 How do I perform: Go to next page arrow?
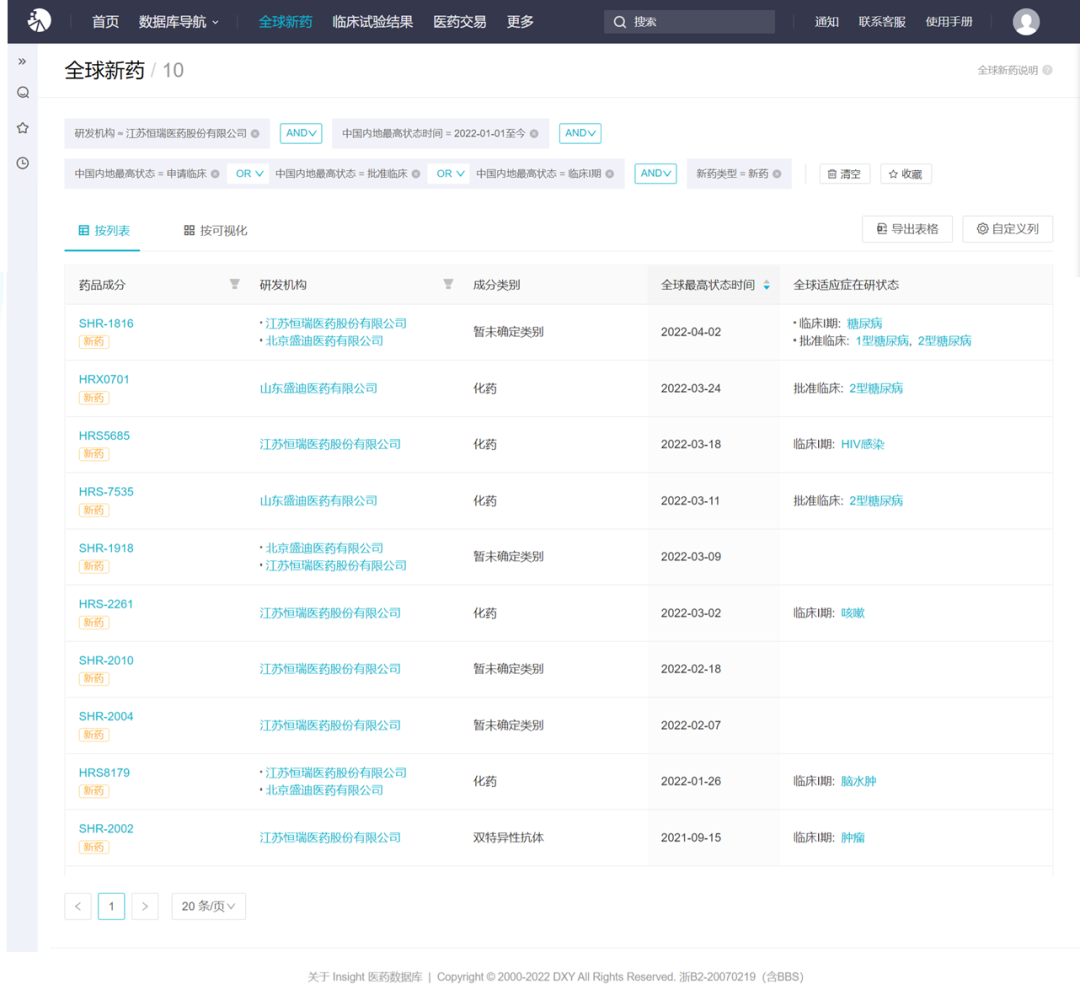click(145, 906)
